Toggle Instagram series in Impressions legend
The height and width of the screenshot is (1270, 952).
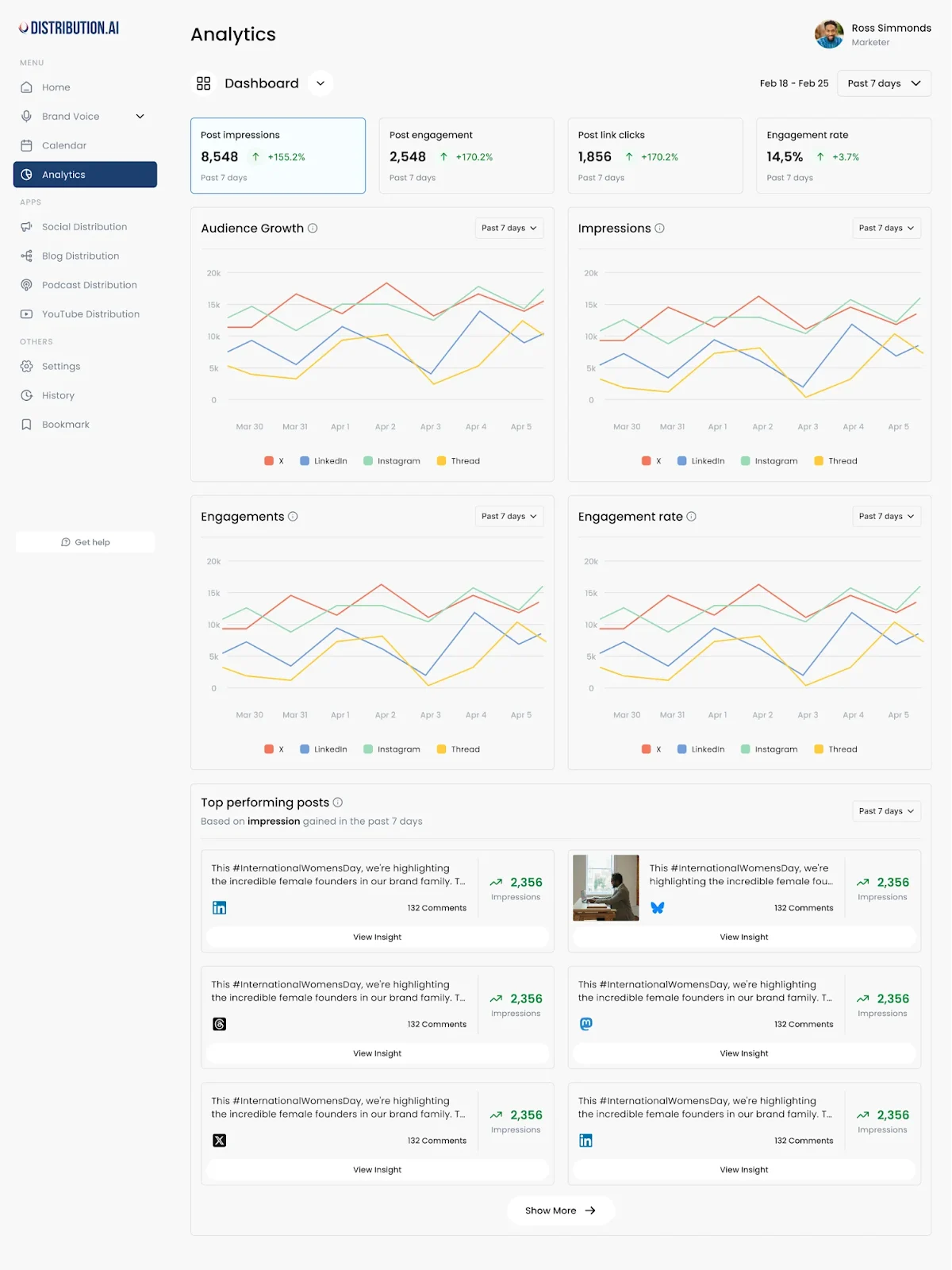769,461
